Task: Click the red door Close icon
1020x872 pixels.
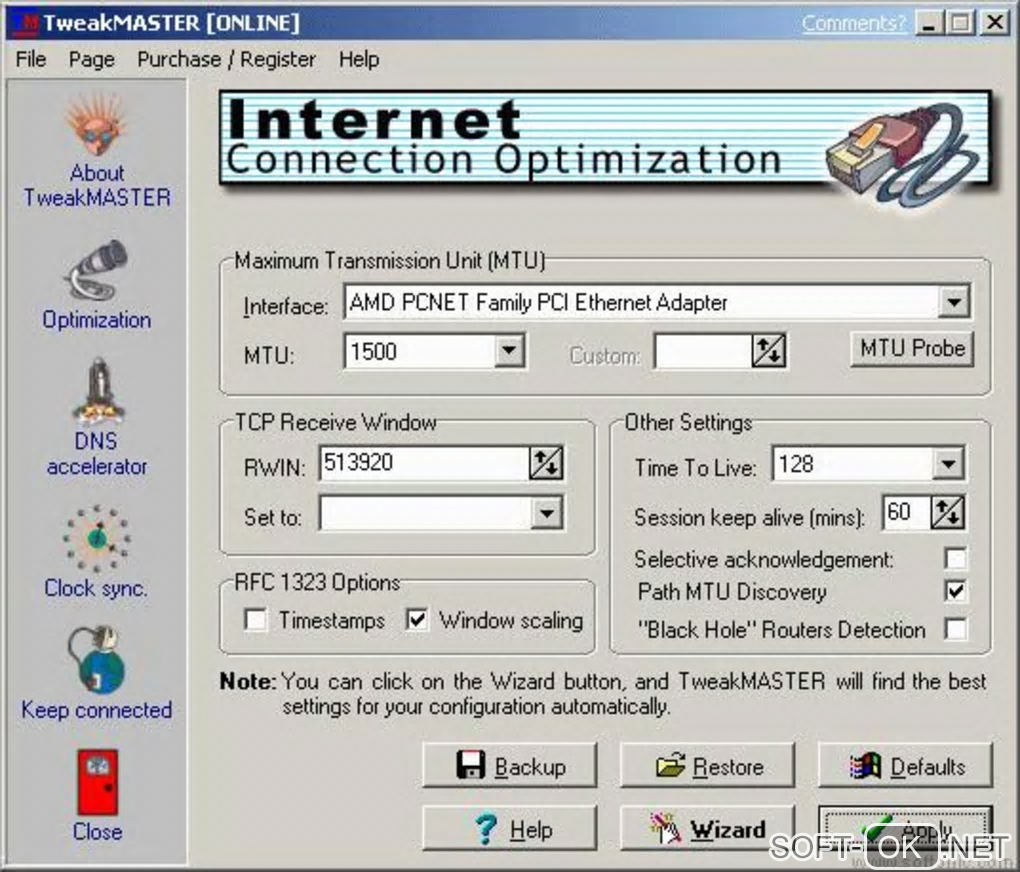Action: point(98,782)
